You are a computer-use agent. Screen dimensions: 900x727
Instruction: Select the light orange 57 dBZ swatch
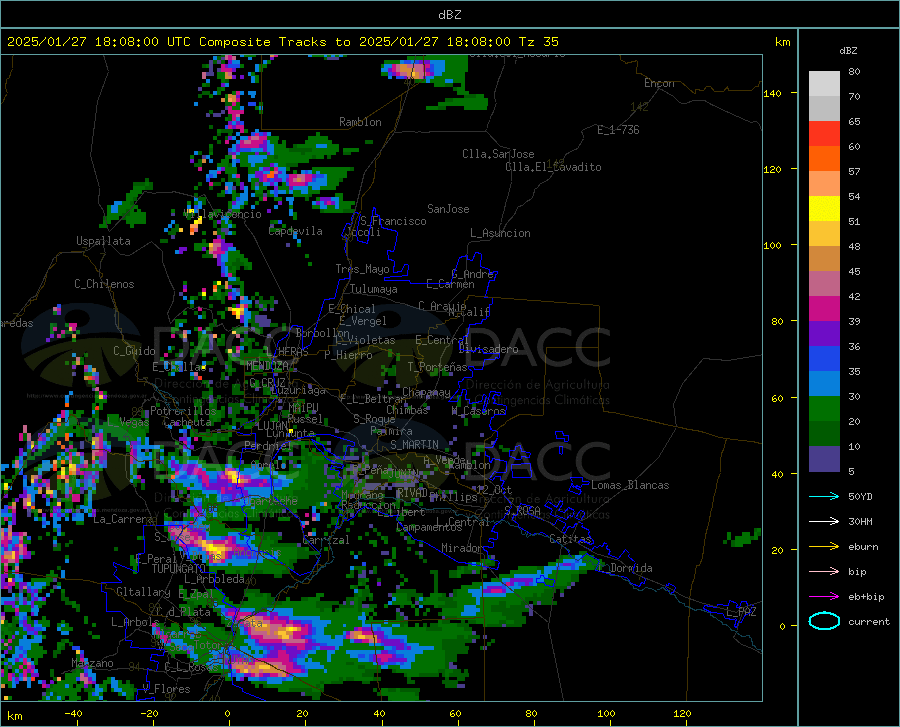[824, 184]
